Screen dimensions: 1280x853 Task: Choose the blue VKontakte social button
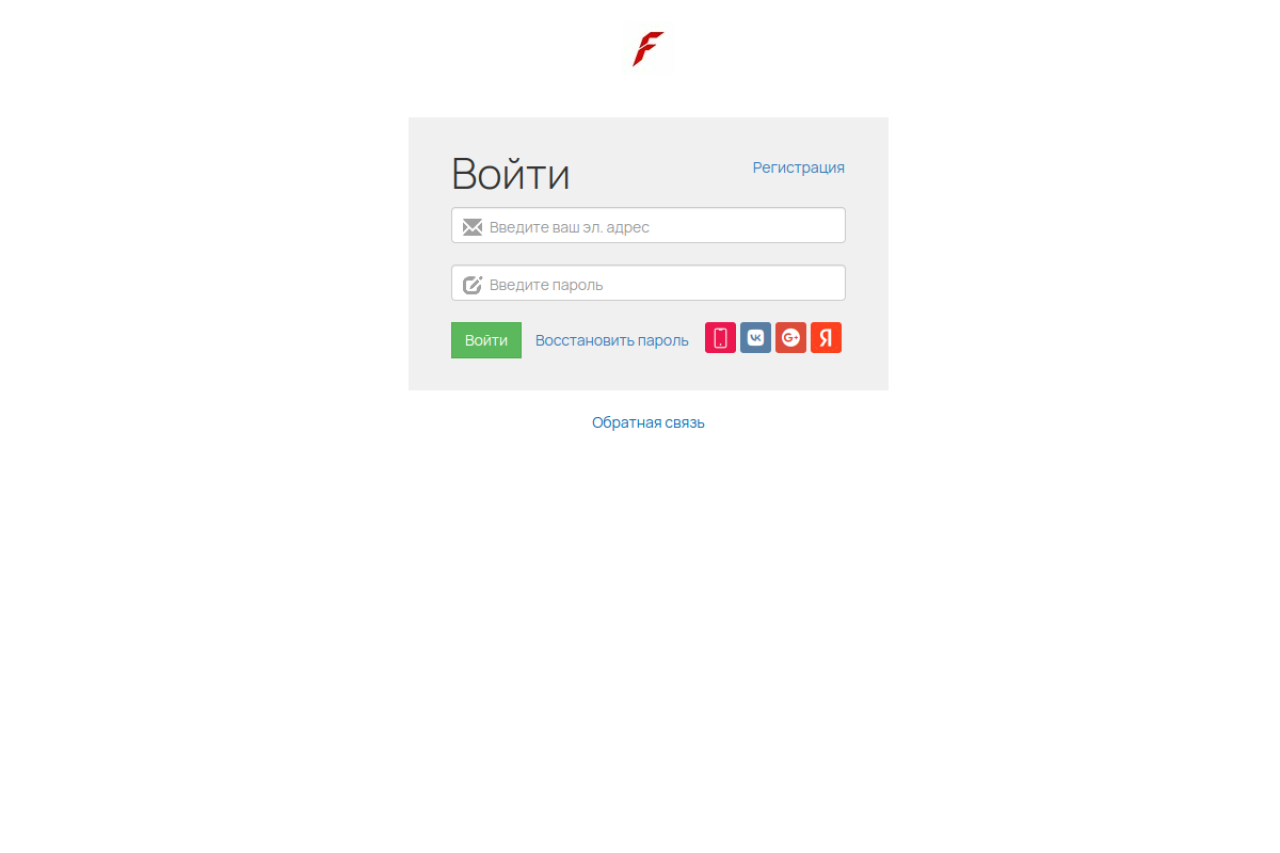click(x=756, y=338)
